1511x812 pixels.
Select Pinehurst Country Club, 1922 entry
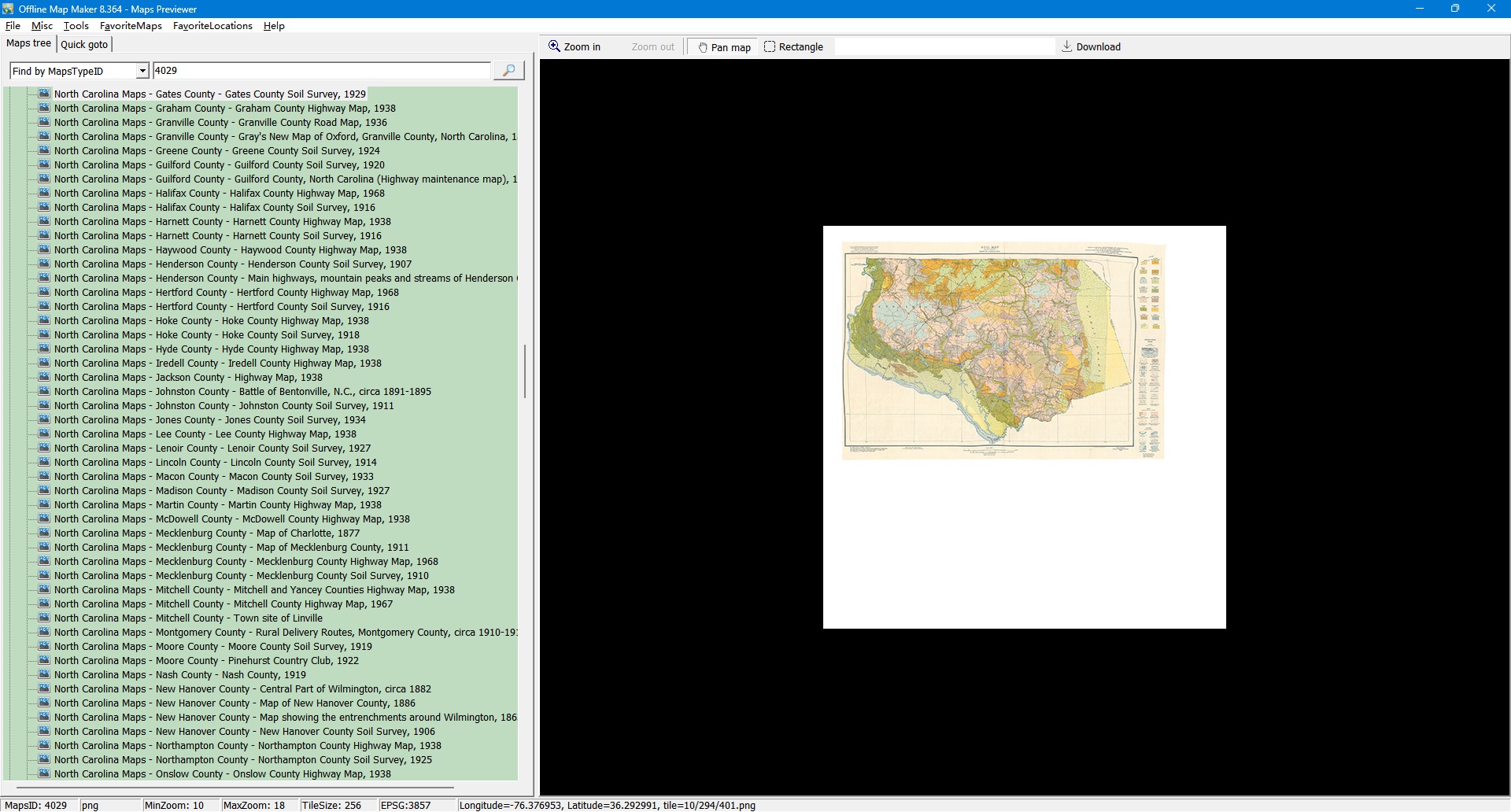(206, 661)
